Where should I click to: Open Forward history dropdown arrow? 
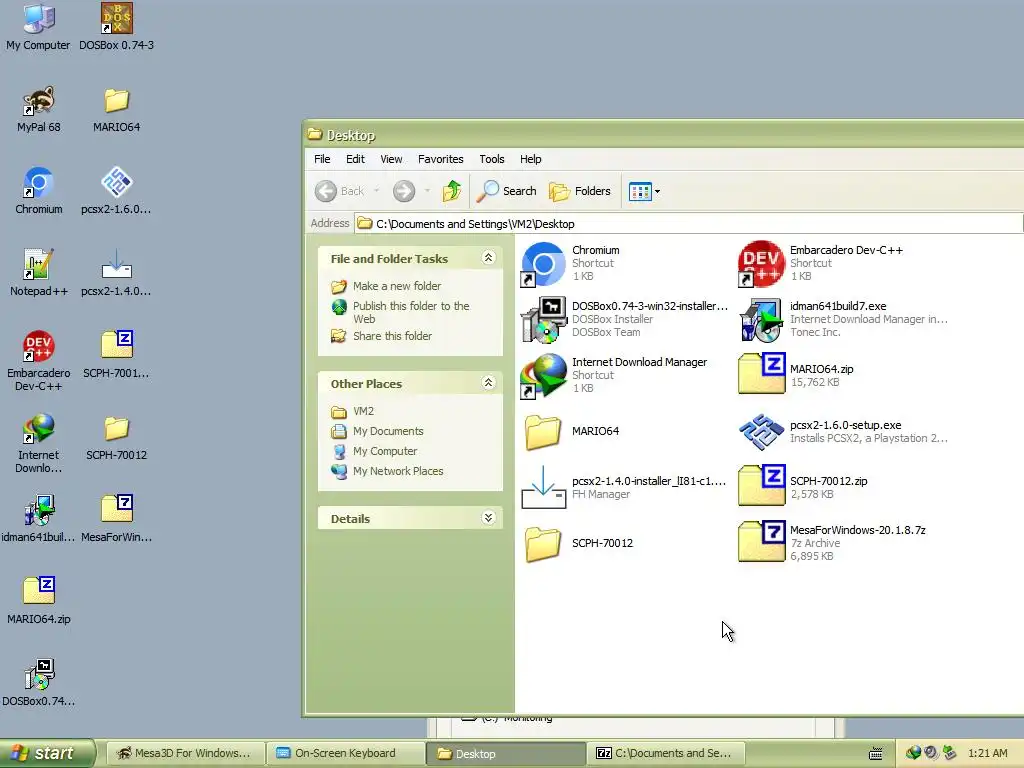pos(427,191)
